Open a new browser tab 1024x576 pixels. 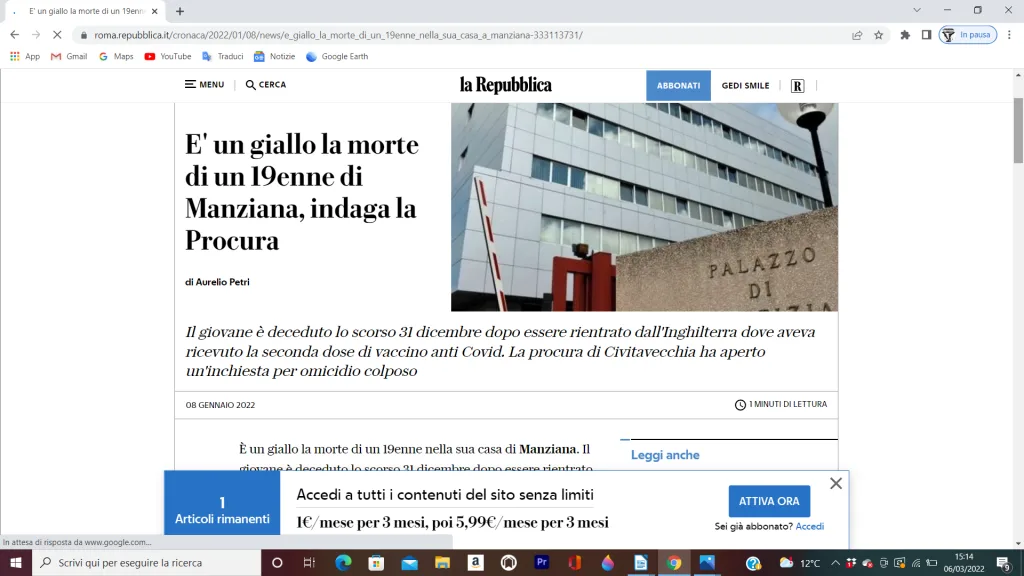pos(180,11)
